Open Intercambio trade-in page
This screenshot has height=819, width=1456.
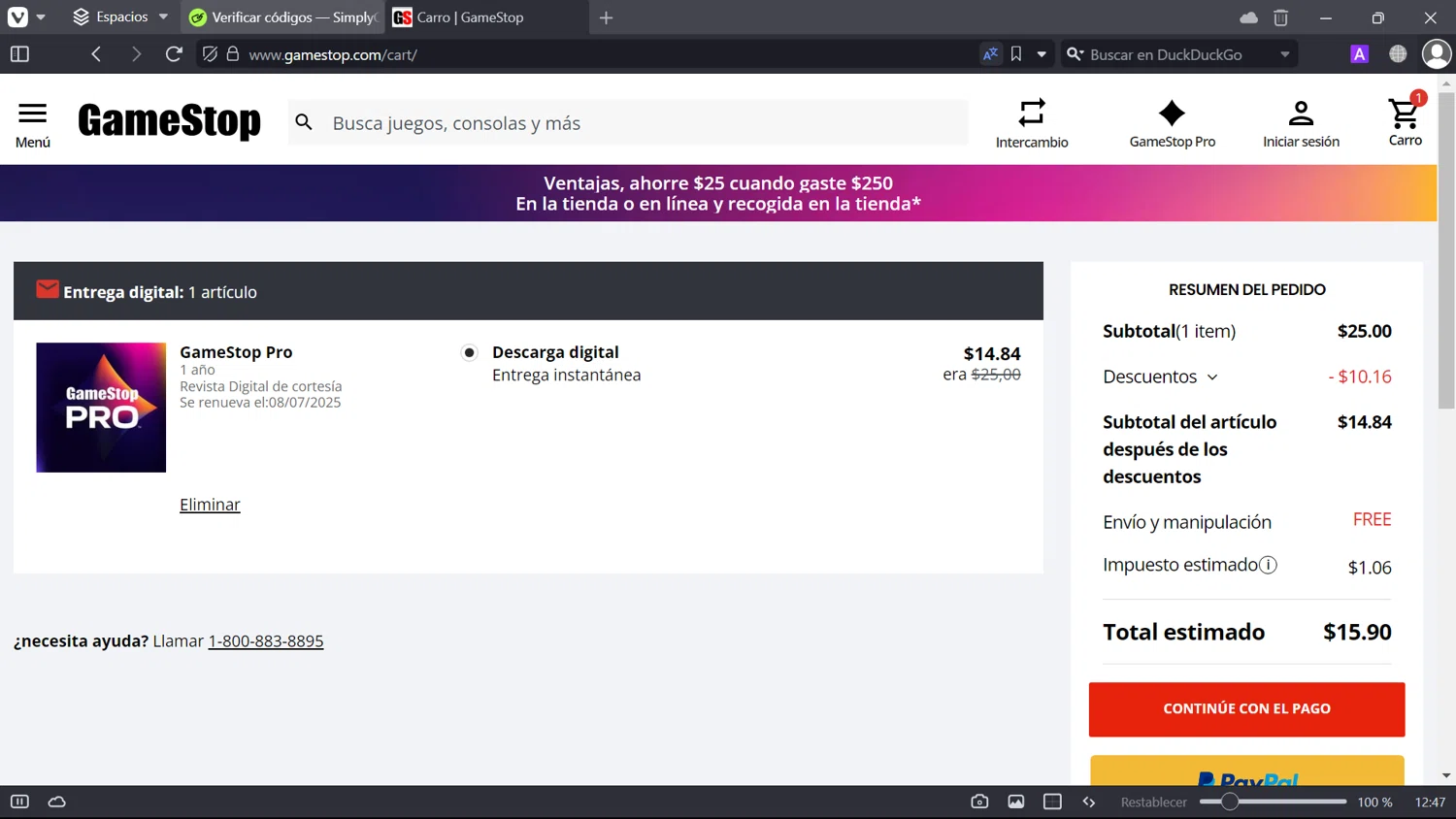coord(1032,123)
